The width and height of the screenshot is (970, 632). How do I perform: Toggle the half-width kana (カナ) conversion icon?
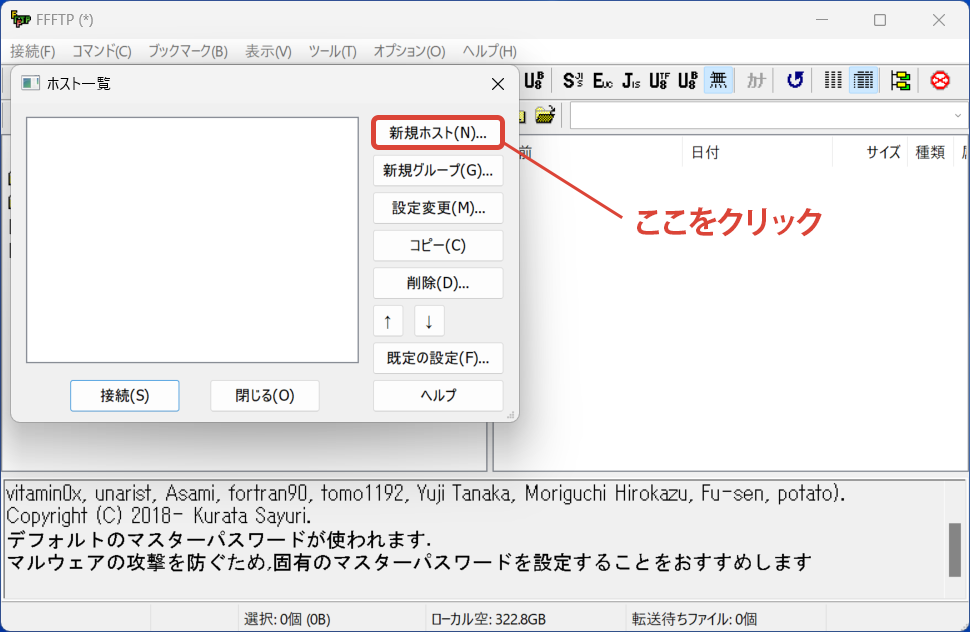tap(755, 80)
